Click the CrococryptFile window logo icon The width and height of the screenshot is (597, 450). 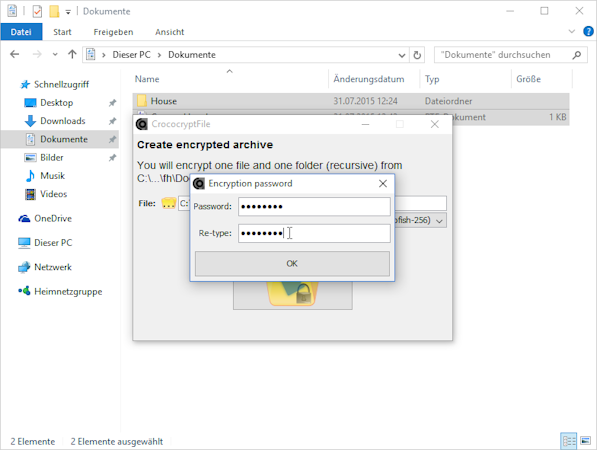[142, 124]
